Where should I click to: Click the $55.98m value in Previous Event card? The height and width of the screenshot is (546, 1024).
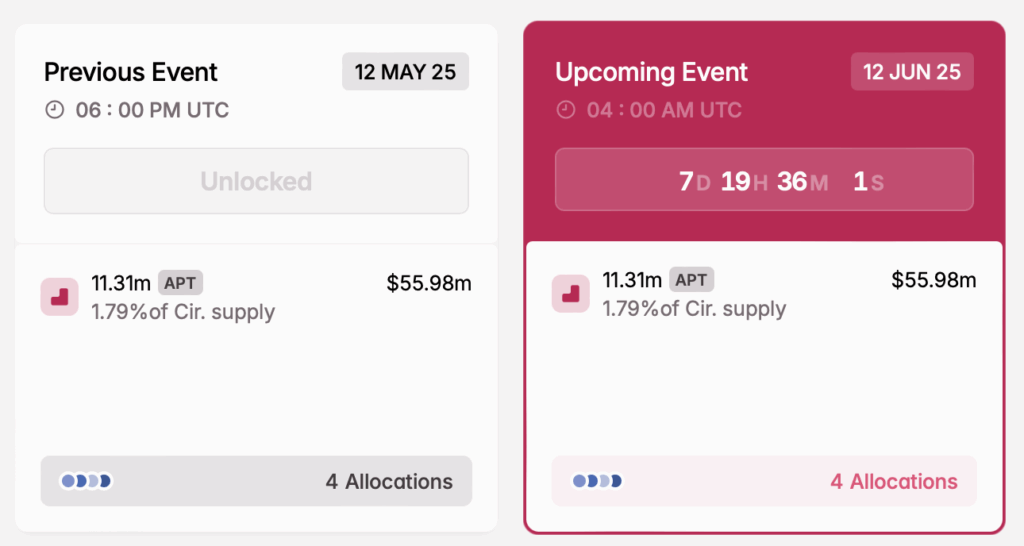click(429, 283)
